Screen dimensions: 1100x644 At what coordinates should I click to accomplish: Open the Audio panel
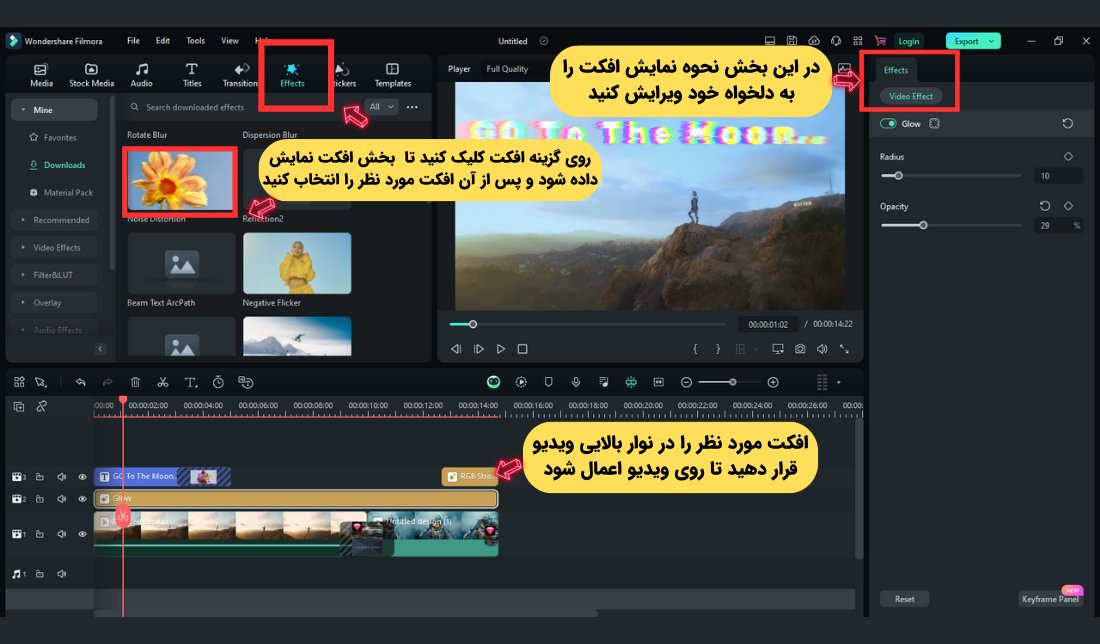(x=141, y=74)
